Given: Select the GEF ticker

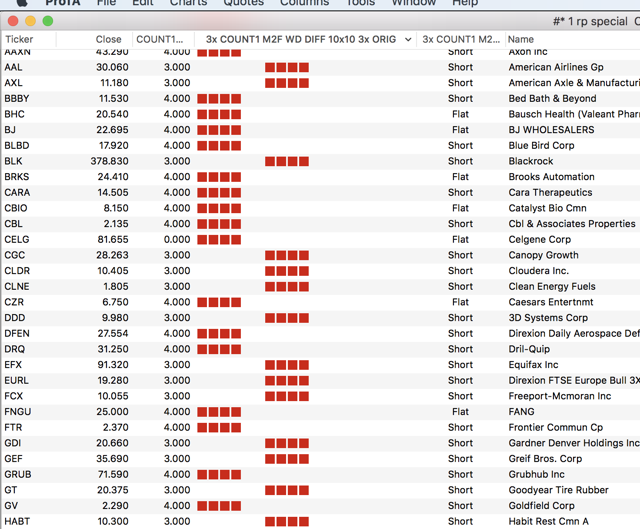Looking at the screenshot, I should coord(13,459).
